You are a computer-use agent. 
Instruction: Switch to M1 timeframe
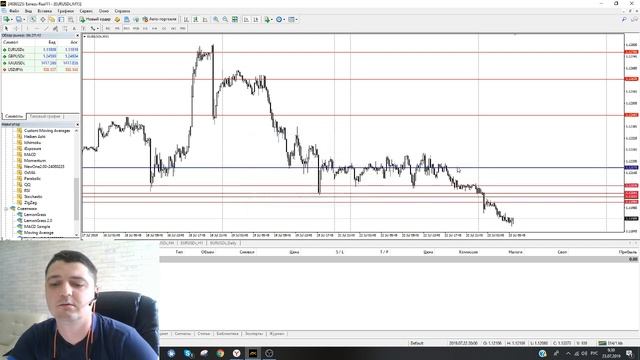pyautogui.click(x=108, y=28)
